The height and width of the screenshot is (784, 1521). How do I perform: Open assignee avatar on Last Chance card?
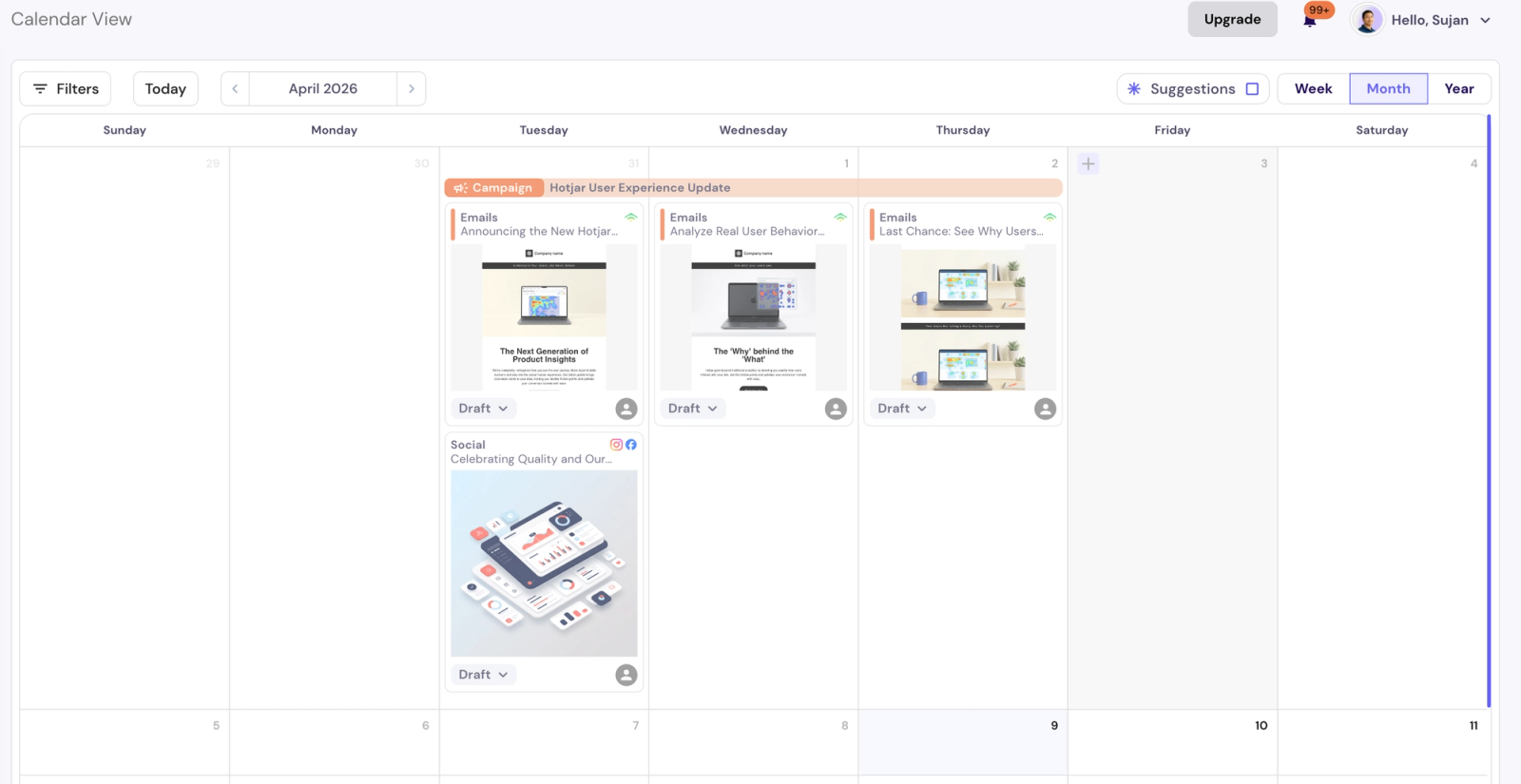pos(1045,409)
